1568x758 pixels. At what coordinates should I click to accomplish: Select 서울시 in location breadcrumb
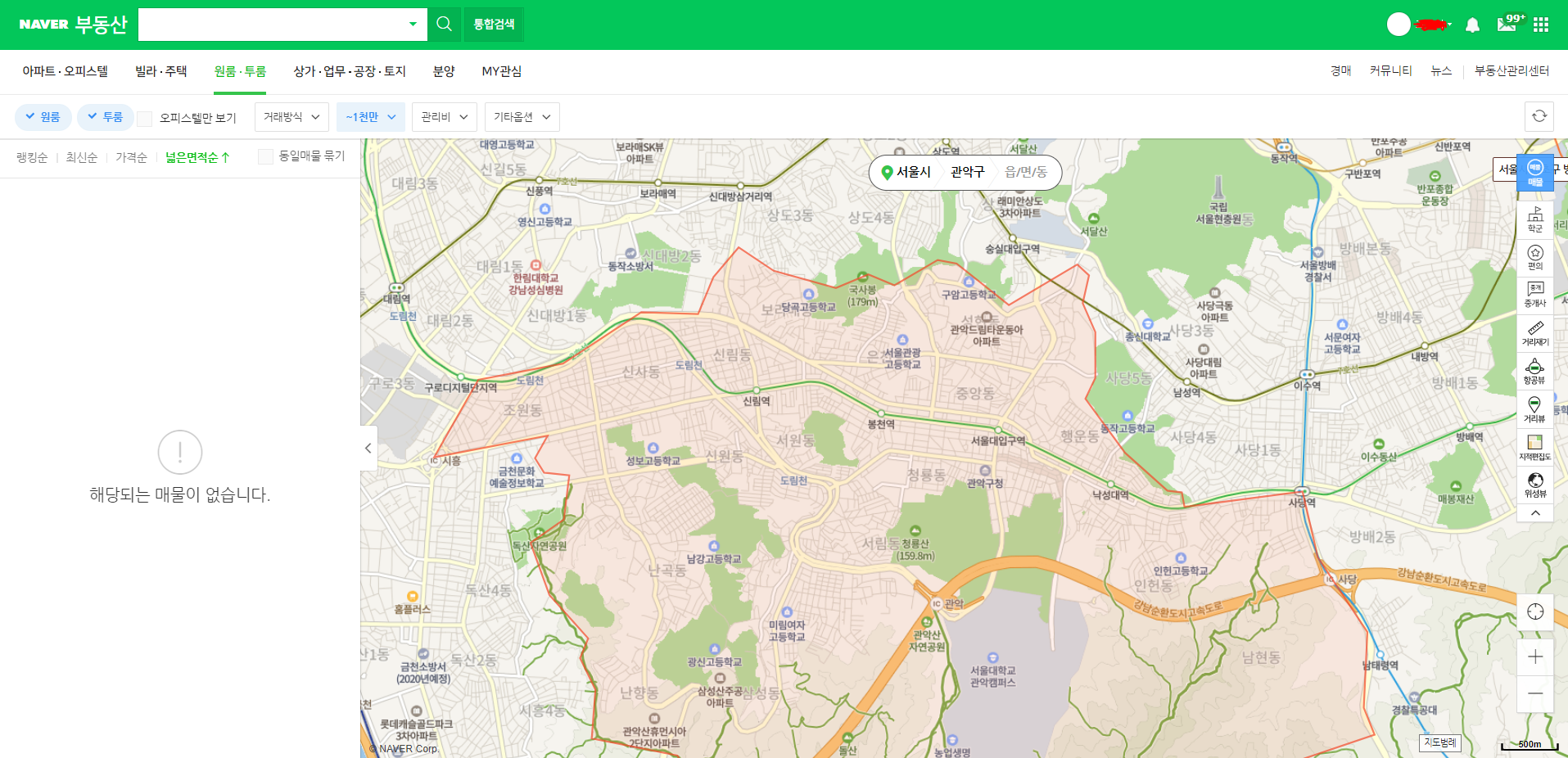point(914,172)
